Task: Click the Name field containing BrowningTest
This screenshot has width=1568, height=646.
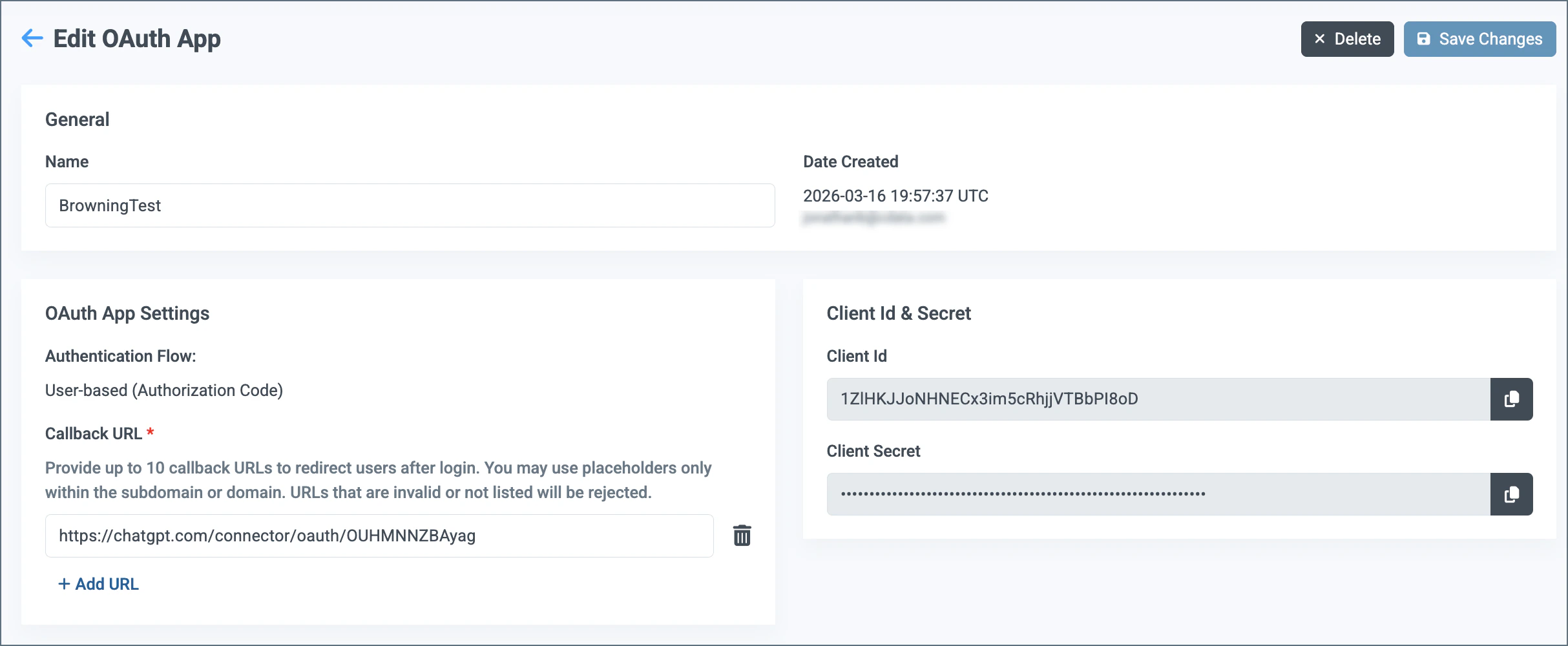Action: click(x=410, y=205)
